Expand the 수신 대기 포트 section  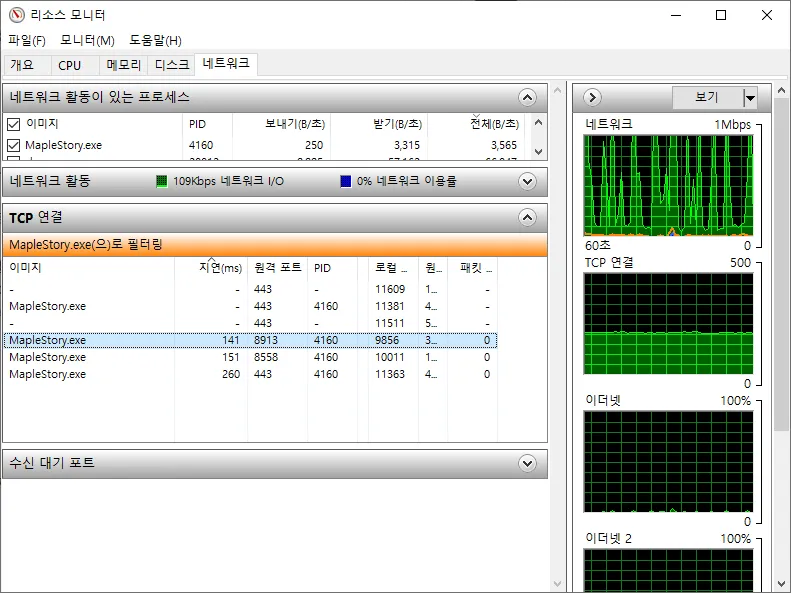click(x=527, y=463)
